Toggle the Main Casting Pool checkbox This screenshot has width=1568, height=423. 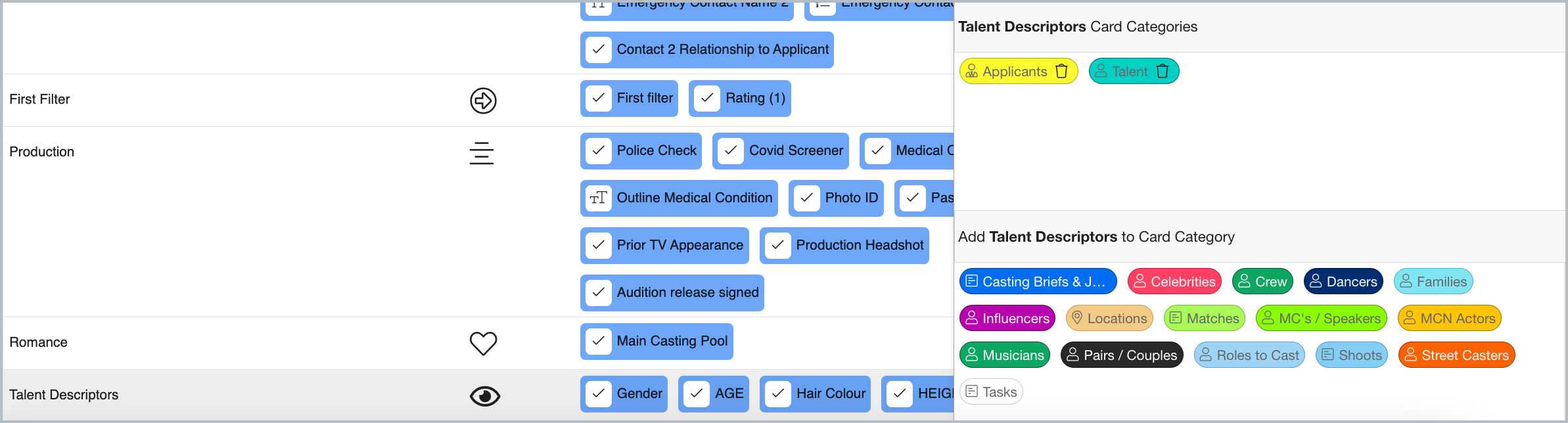pyautogui.click(x=599, y=341)
